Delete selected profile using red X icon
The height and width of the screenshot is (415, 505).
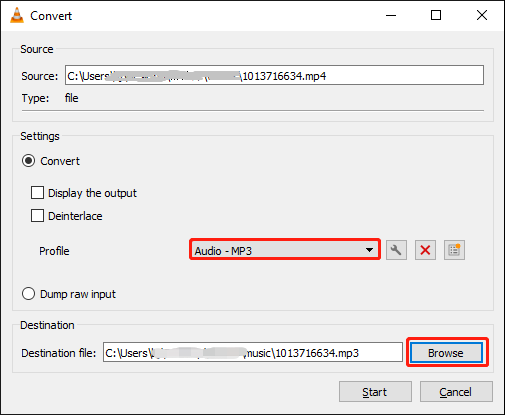pos(425,250)
